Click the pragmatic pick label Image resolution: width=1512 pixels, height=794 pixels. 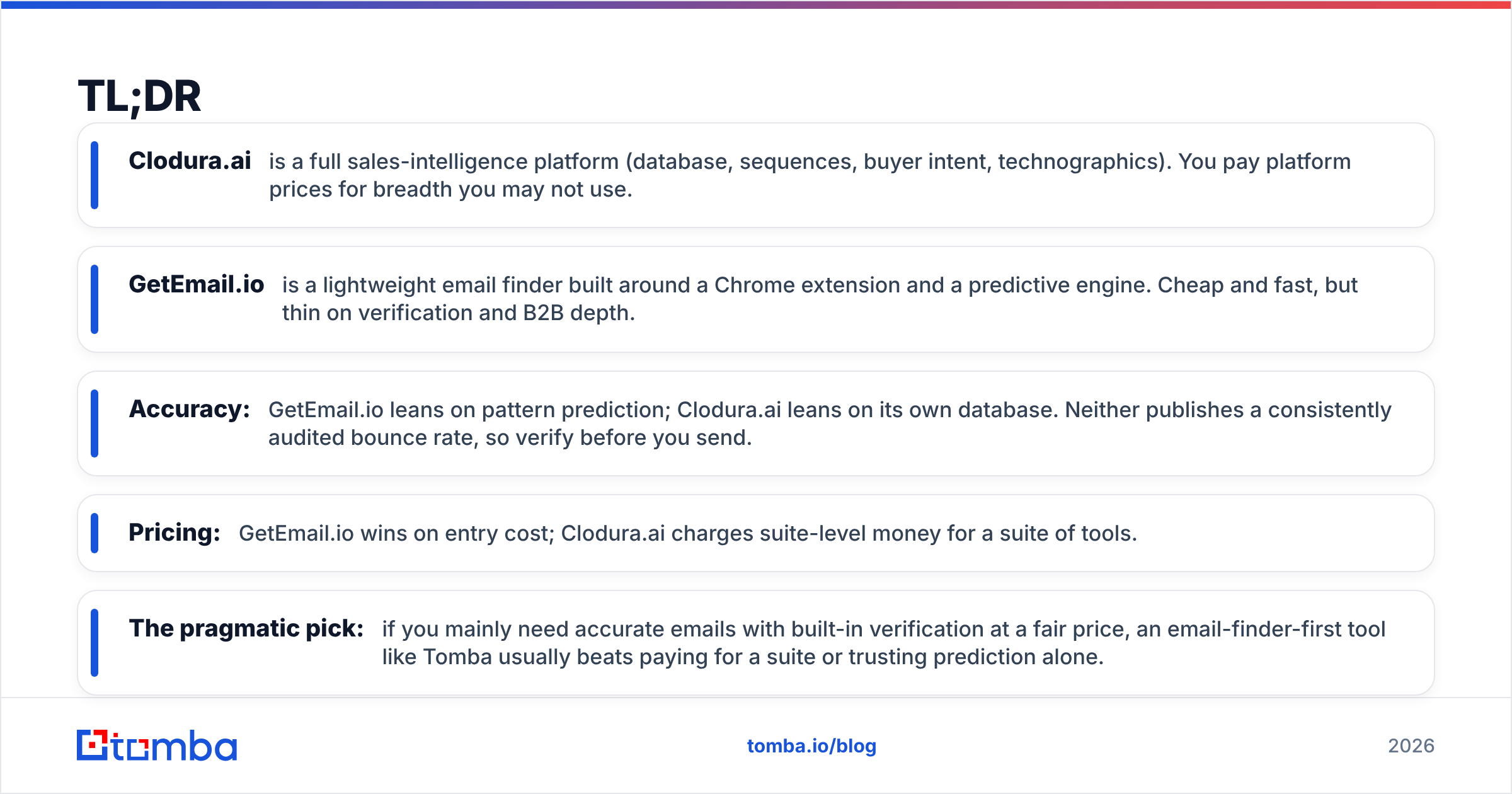(x=246, y=629)
